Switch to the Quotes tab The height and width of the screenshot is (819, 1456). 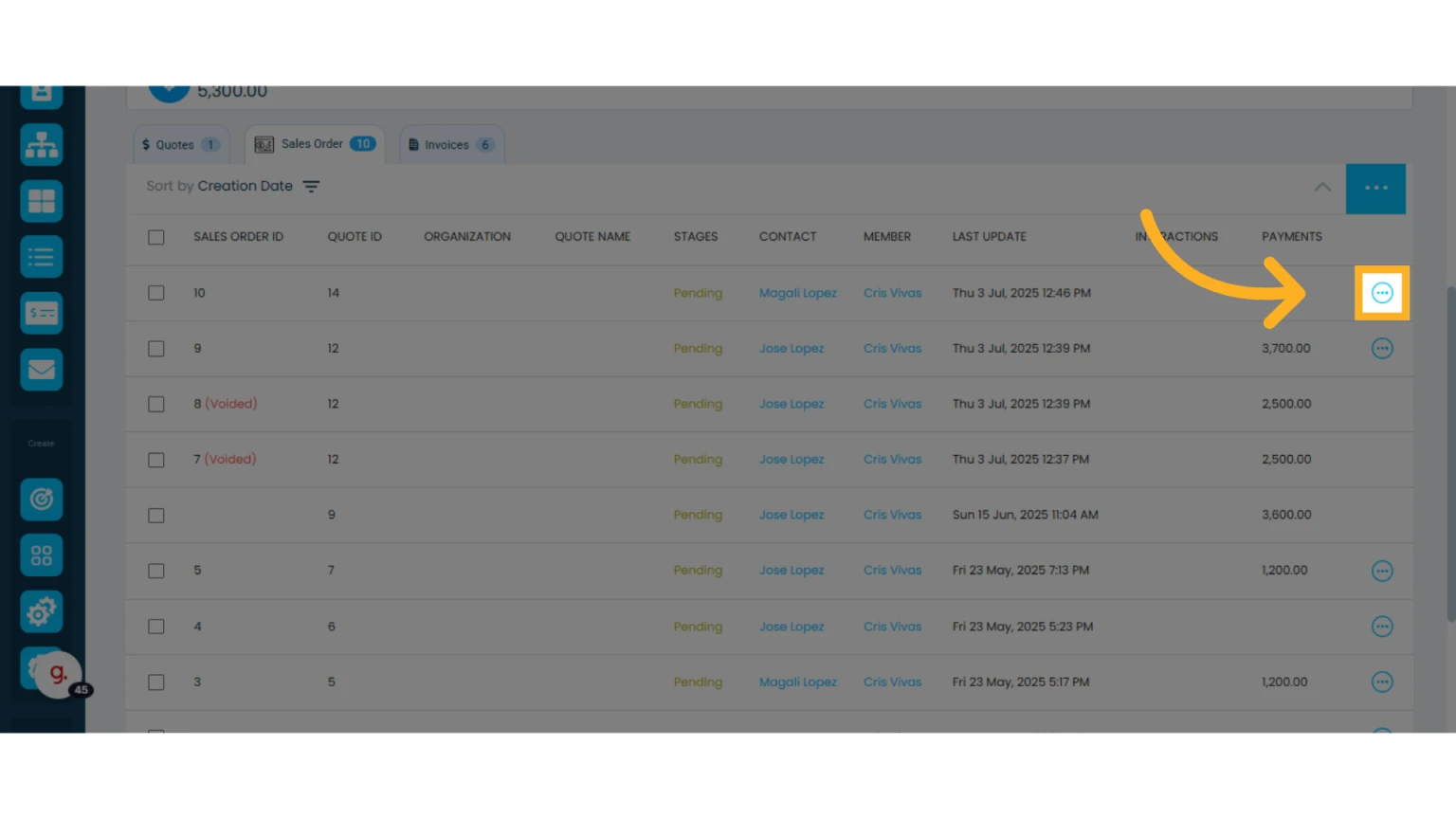pyautogui.click(x=180, y=145)
